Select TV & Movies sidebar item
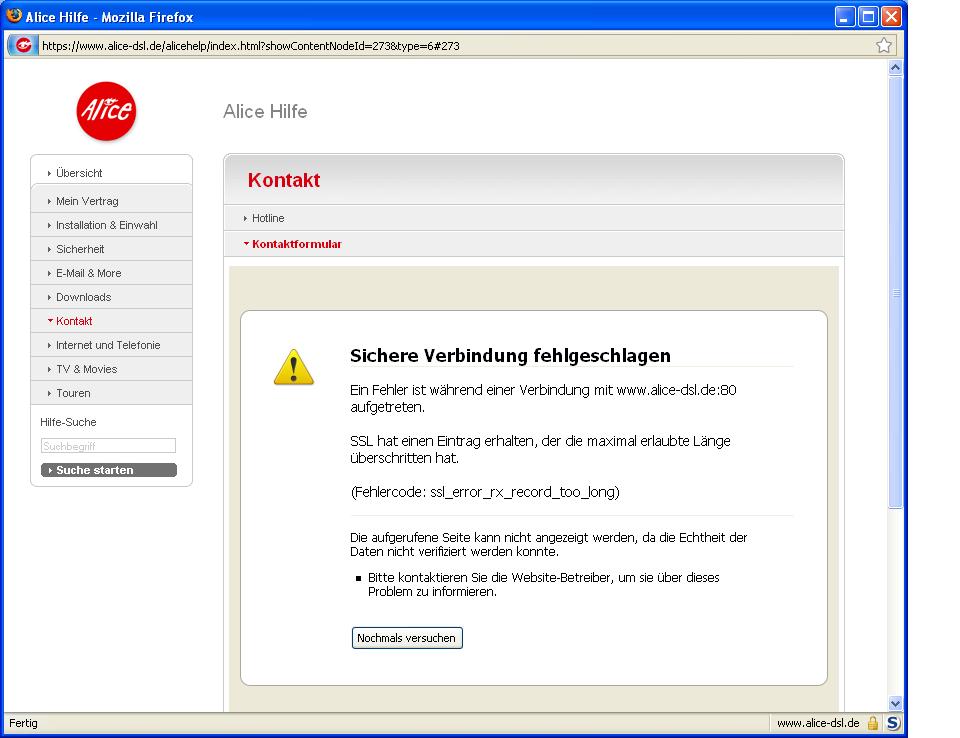Image resolution: width=960 pixels, height=738 pixels. [86, 369]
